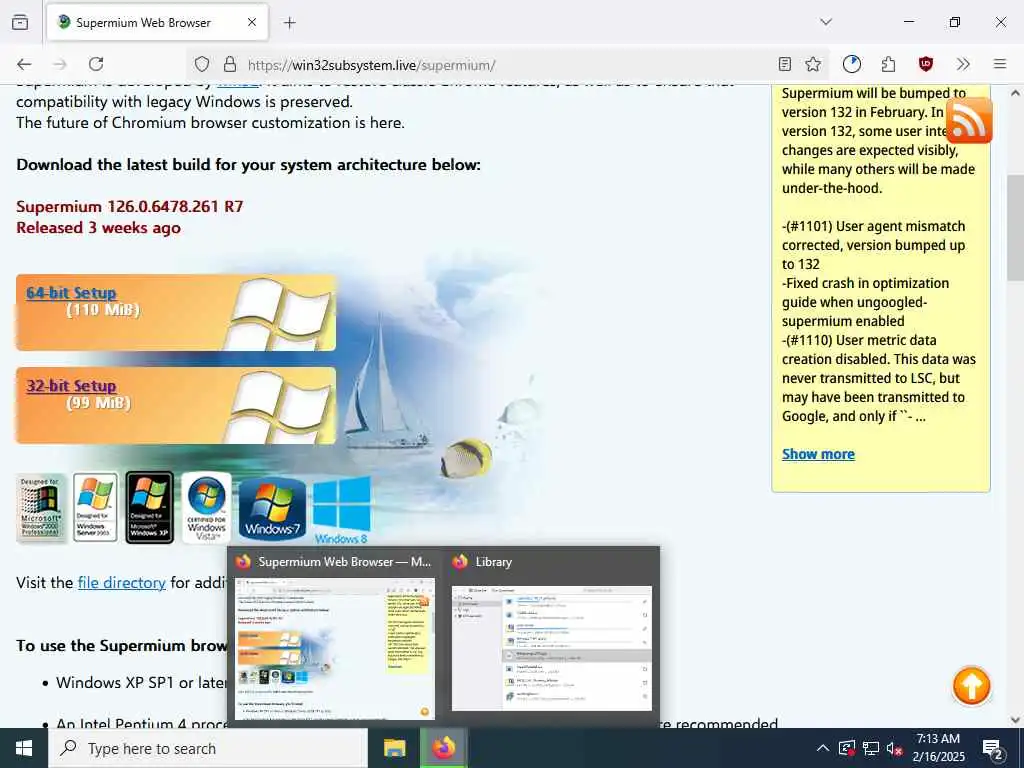Select Supermium Web Browser window preview thumbnail
The height and width of the screenshot is (768, 1024).
coord(334,648)
